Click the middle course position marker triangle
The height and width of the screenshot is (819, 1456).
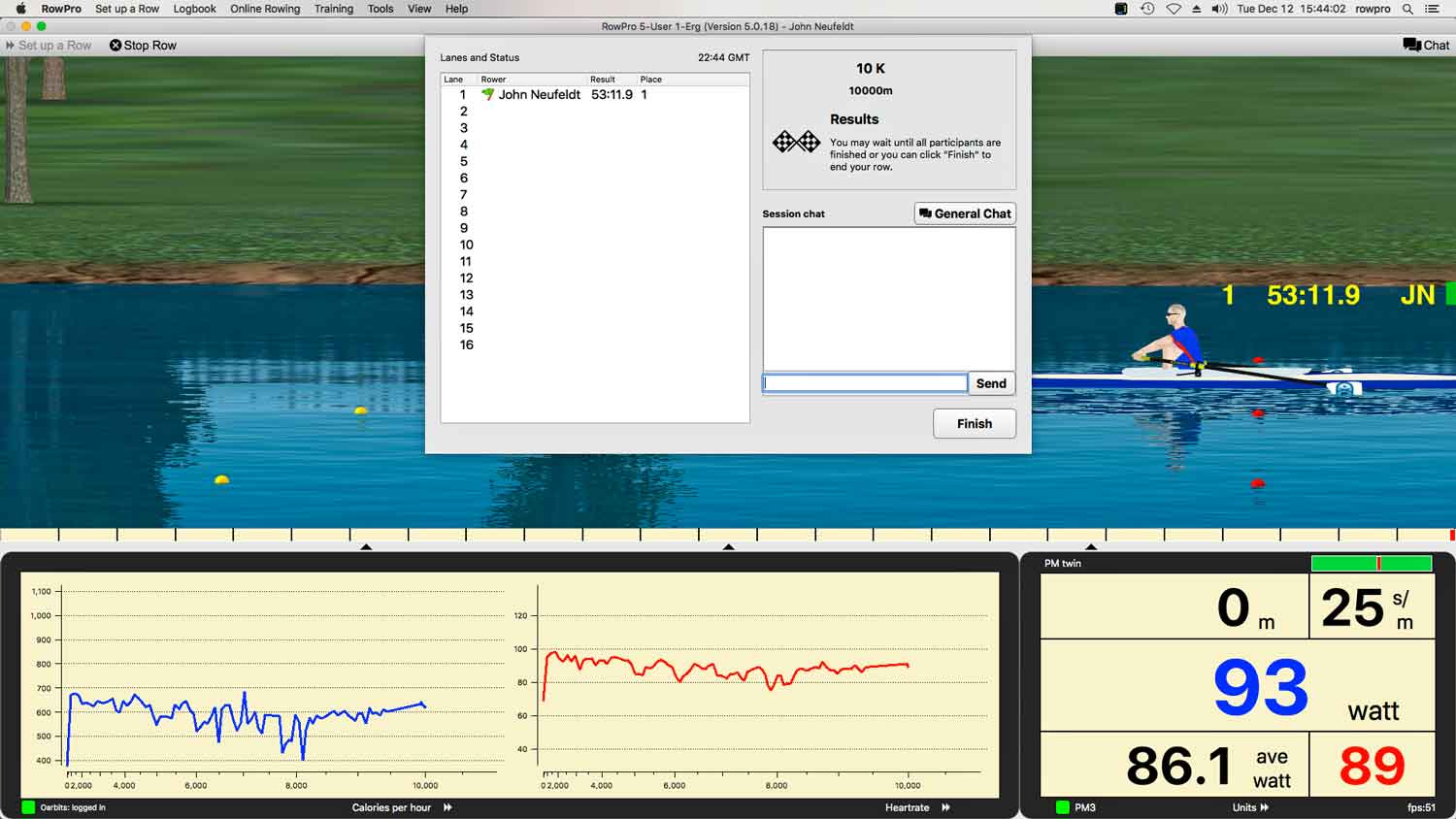click(728, 547)
